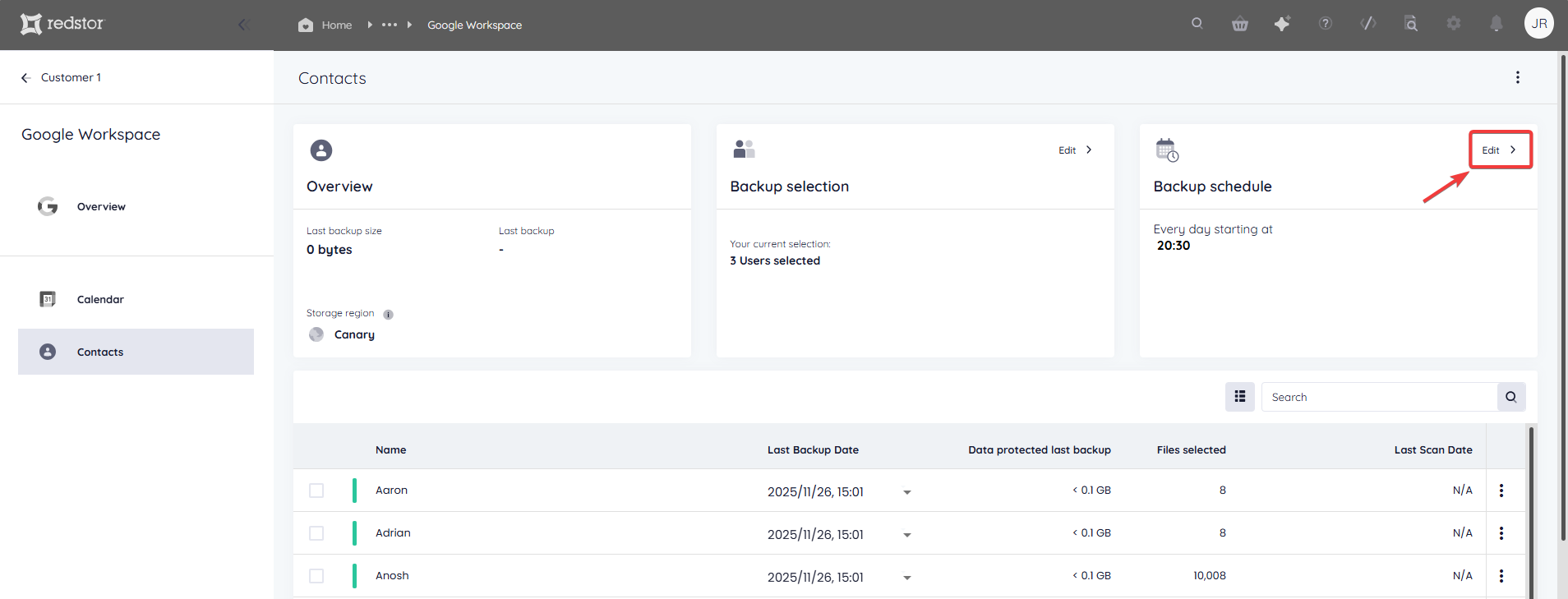The height and width of the screenshot is (599, 1568).
Task: Select Contacts in sidebar
Action: [136, 352]
